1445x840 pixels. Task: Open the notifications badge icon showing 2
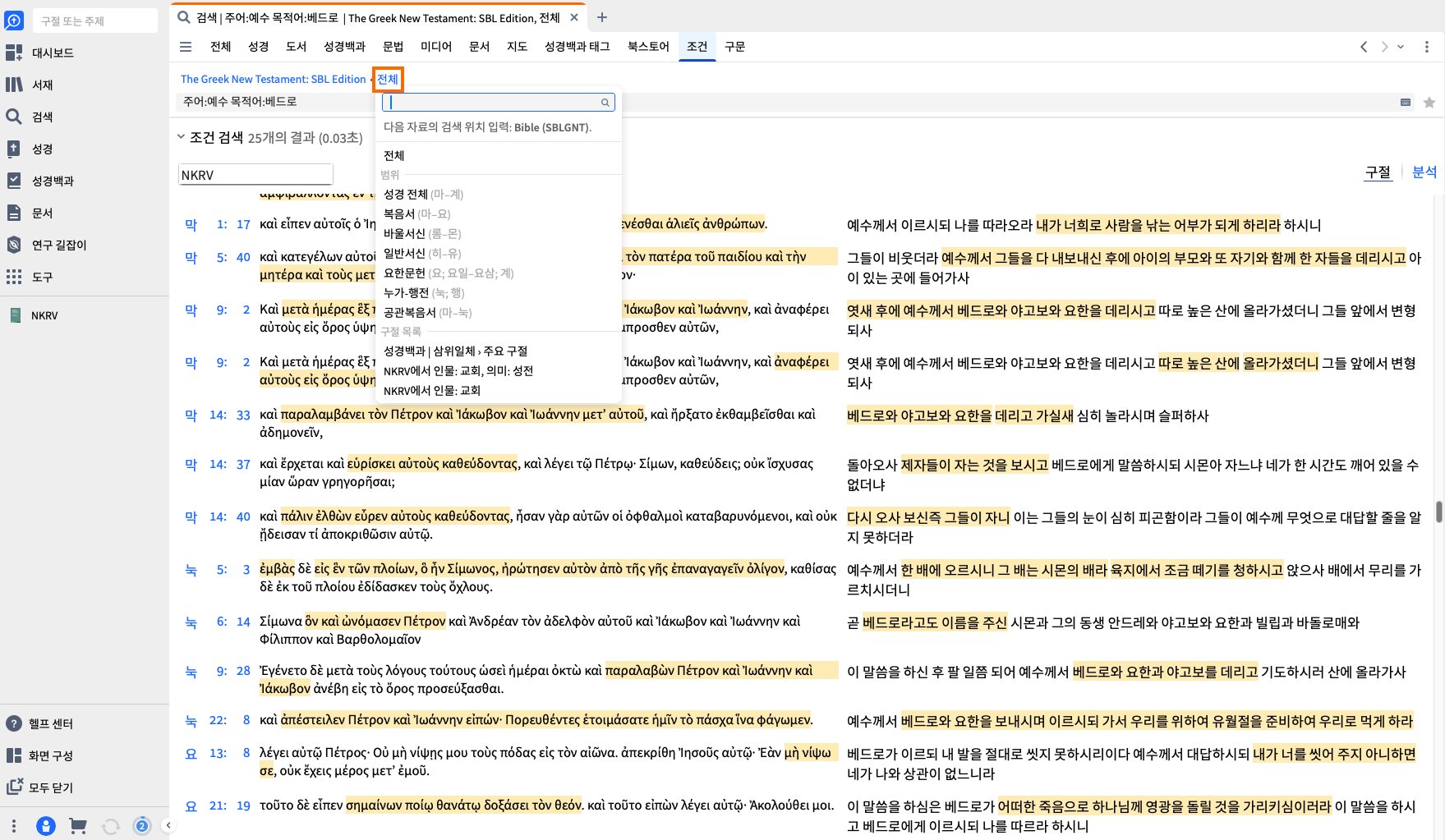coord(142,826)
